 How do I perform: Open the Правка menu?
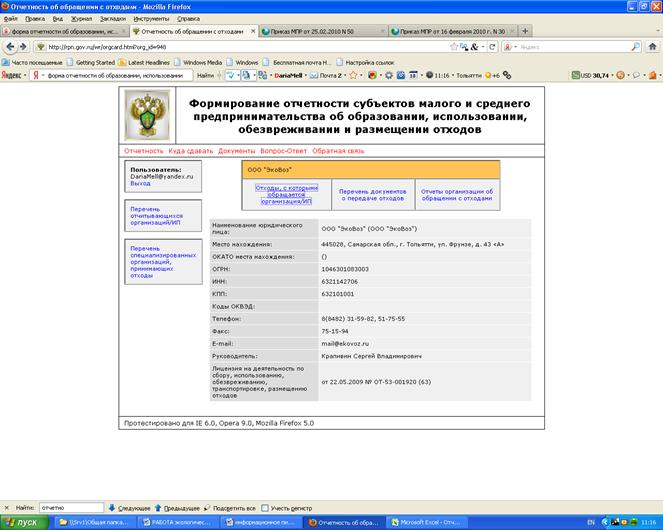click(35, 19)
